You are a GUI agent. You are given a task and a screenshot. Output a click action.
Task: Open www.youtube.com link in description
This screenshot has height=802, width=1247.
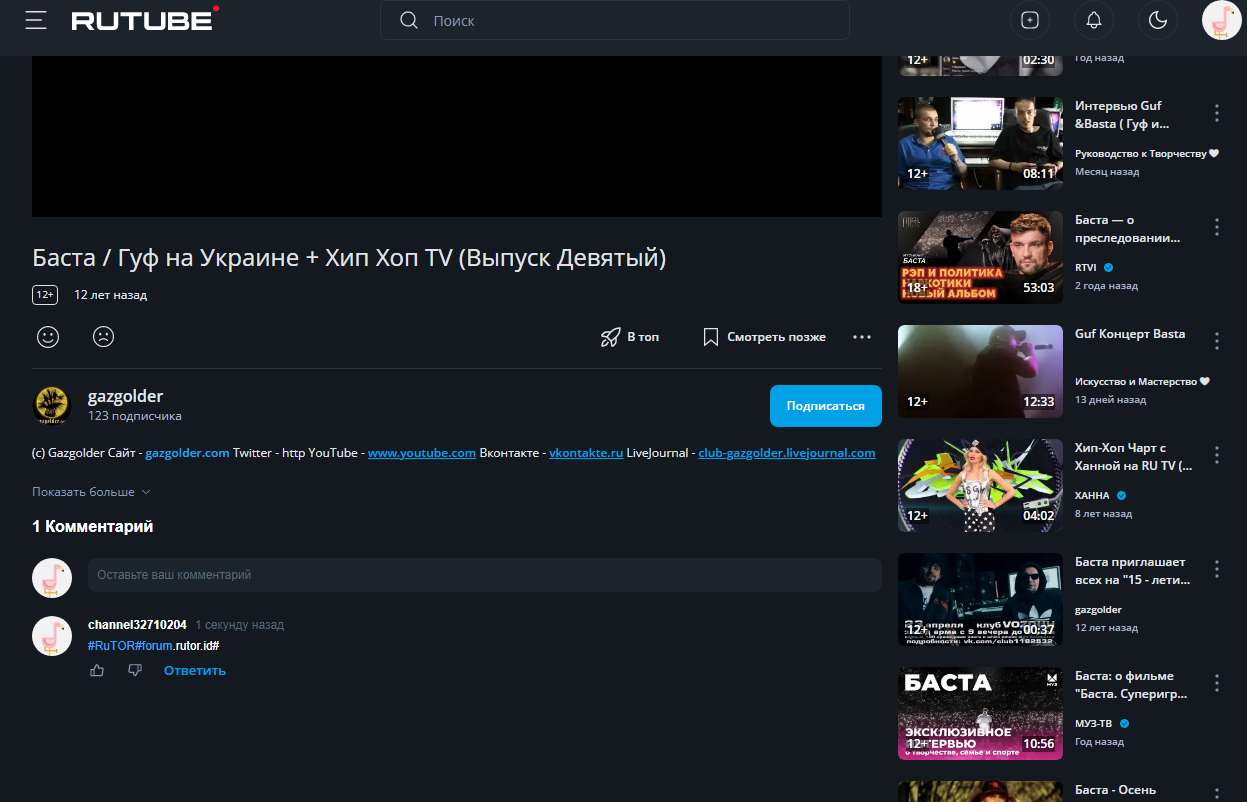pos(421,453)
